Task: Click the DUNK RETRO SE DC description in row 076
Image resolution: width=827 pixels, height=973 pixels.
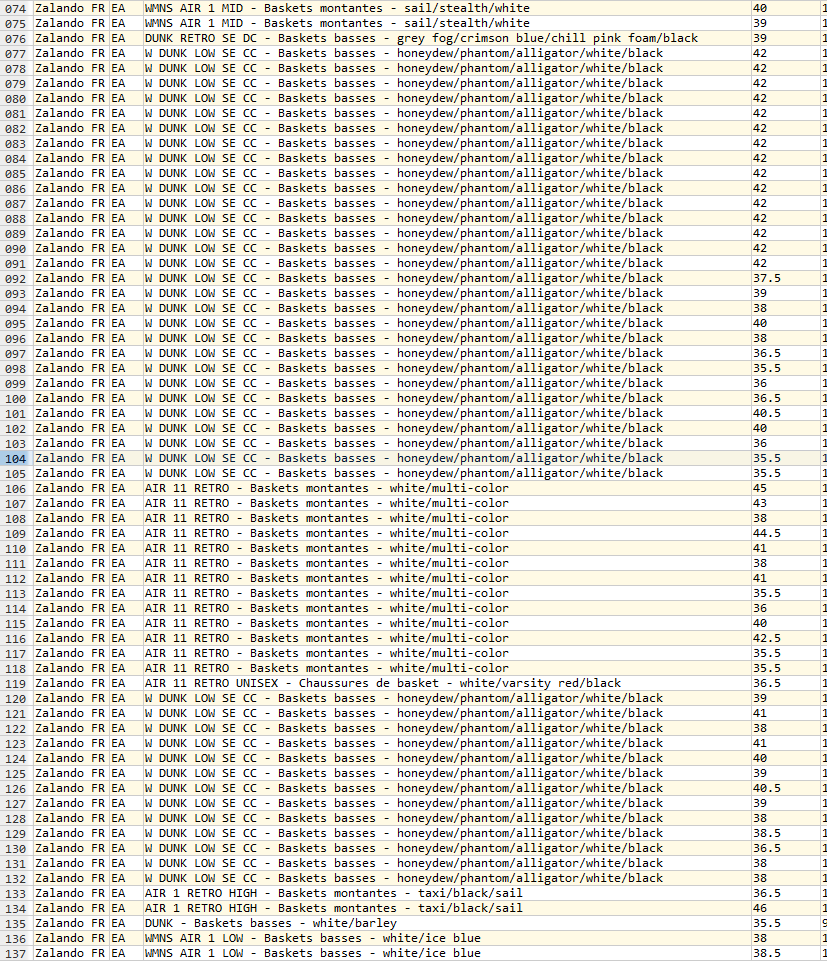Action: pyautogui.click(x=421, y=38)
